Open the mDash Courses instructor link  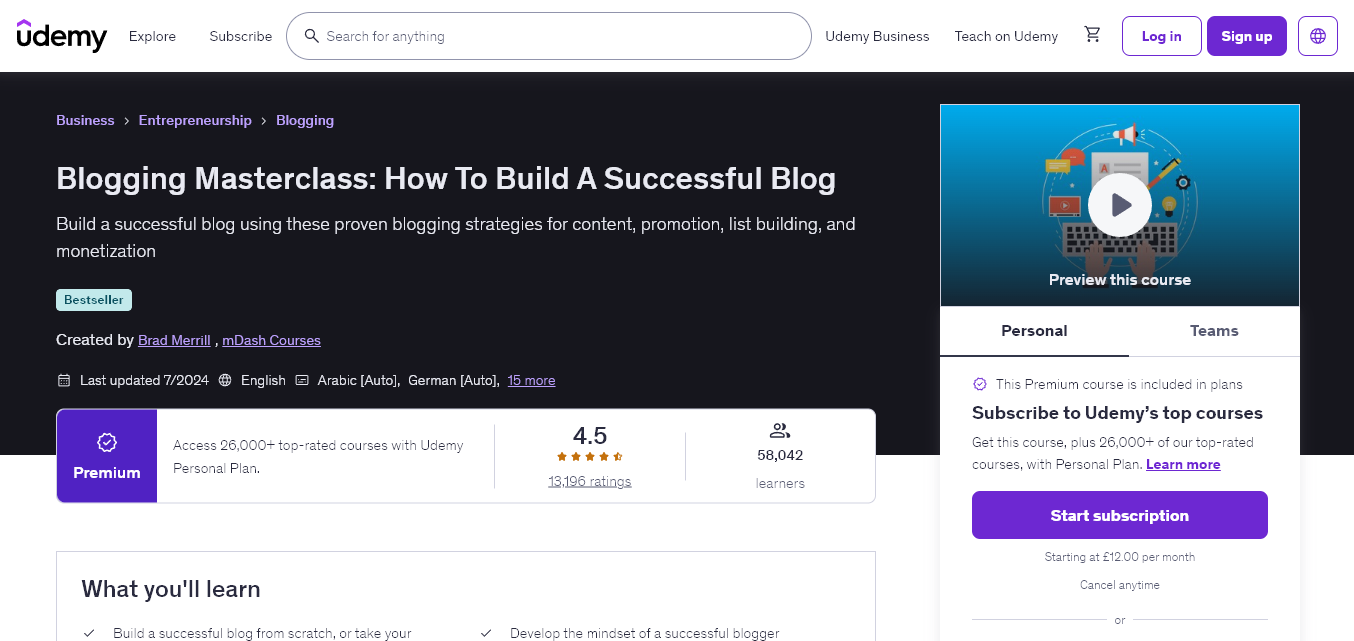click(x=271, y=340)
